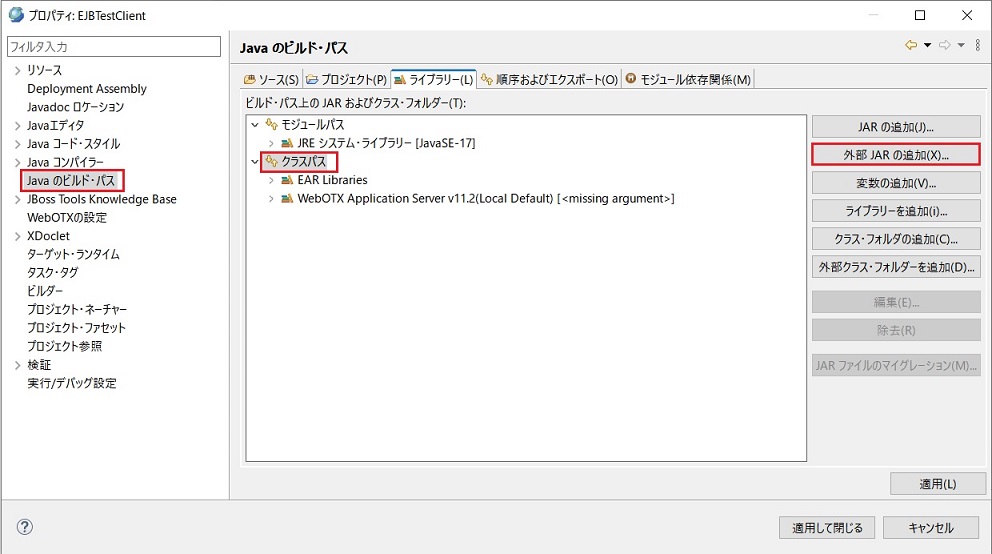The width and height of the screenshot is (992, 554).
Task: Click the キャンセル button
Action: pyautogui.click(x=931, y=527)
